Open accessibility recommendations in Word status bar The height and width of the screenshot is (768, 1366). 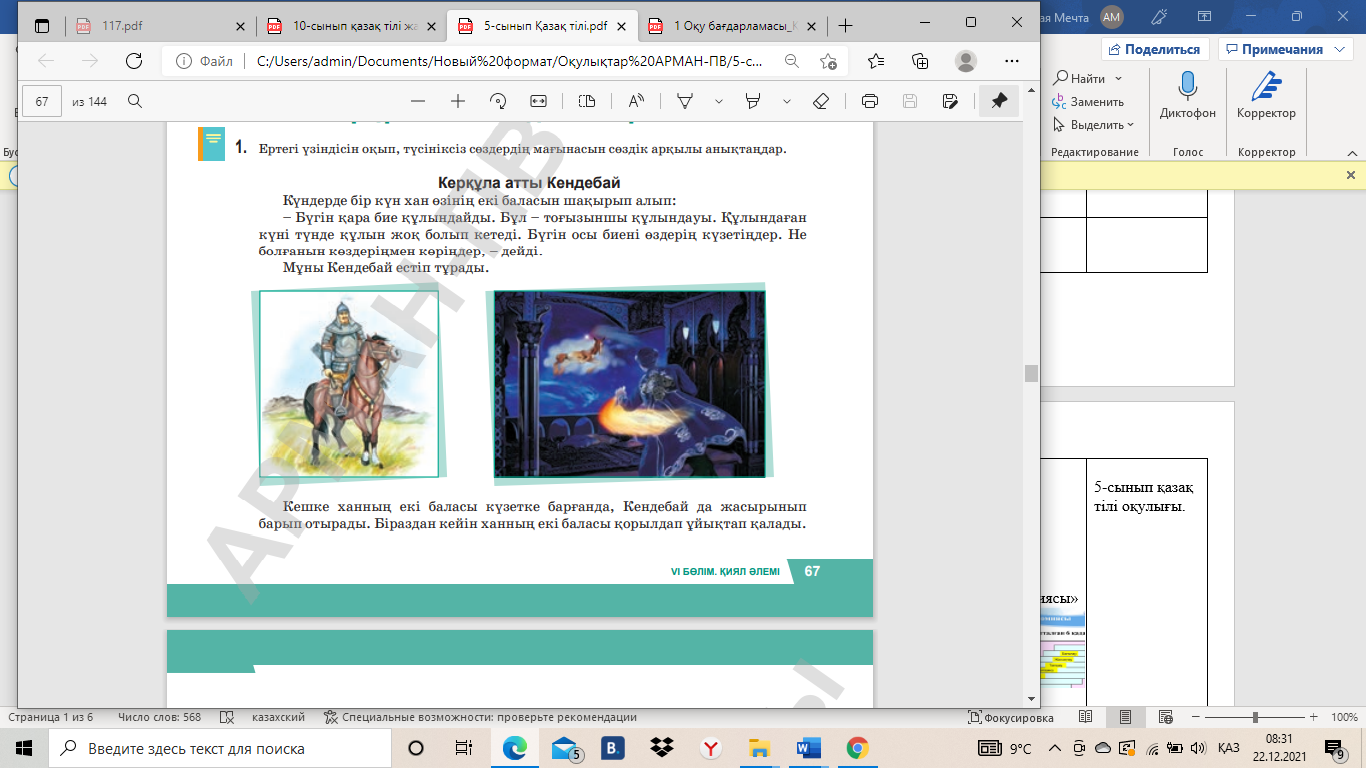(480, 717)
